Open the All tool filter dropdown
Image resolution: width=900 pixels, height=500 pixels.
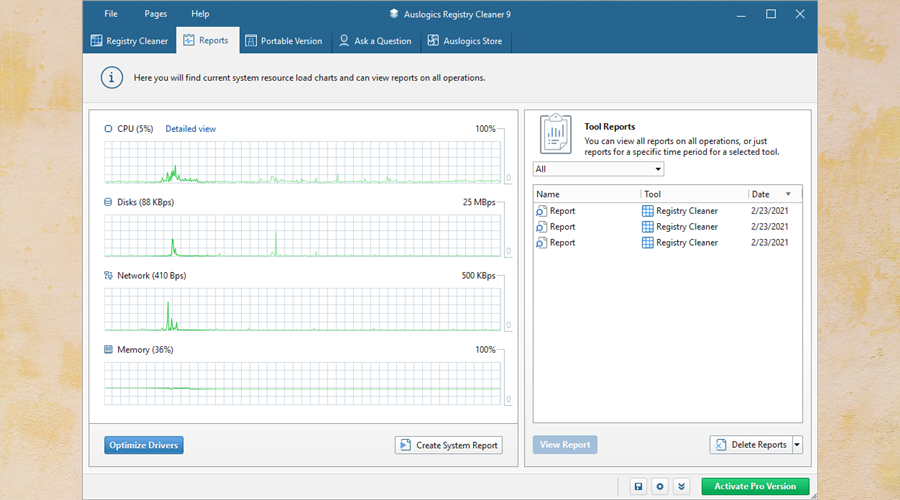coord(598,169)
